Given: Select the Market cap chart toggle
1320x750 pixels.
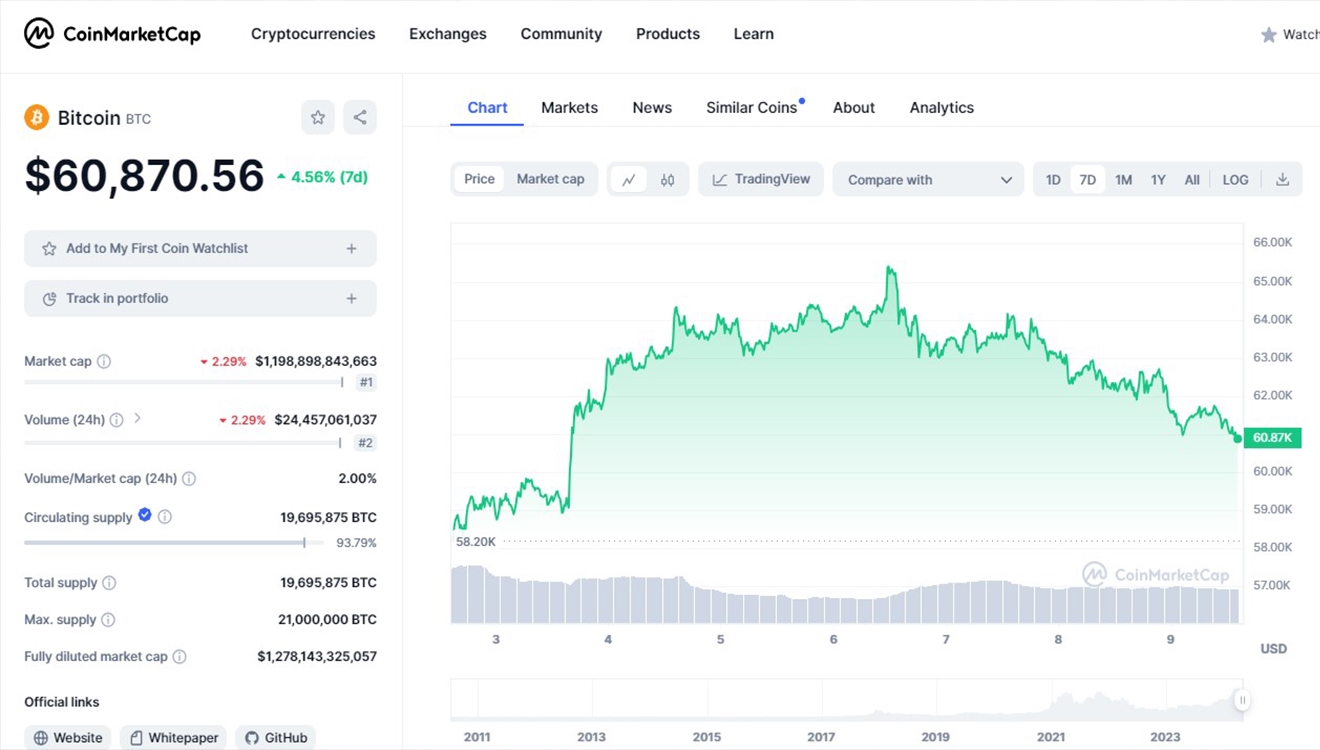Looking at the screenshot, I should pyautogui.click(x=550, y=179).
